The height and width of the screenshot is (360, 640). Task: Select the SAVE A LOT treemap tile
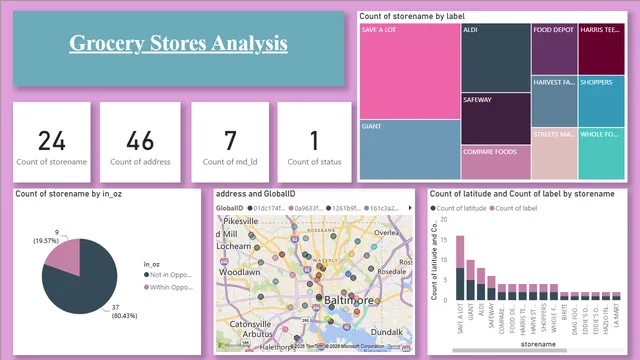tap(410, 71)
